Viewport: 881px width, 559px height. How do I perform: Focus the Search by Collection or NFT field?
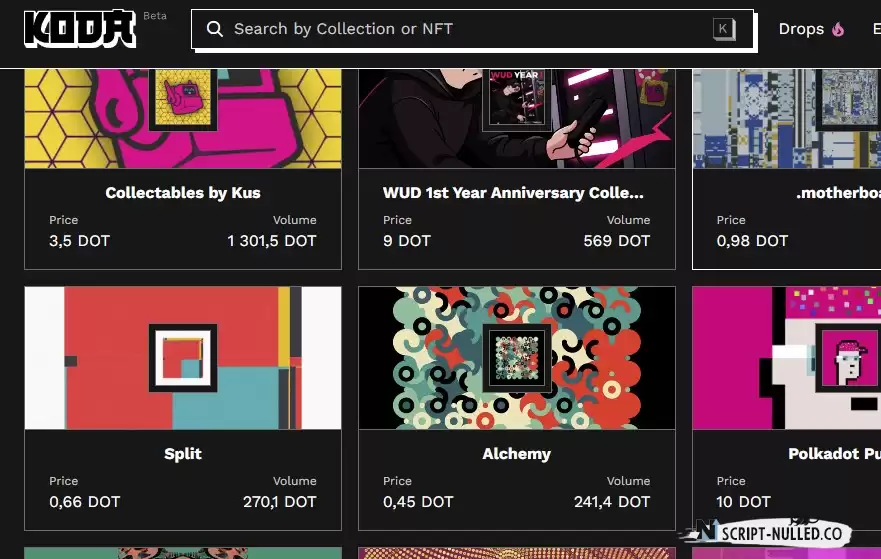[473, 29]
